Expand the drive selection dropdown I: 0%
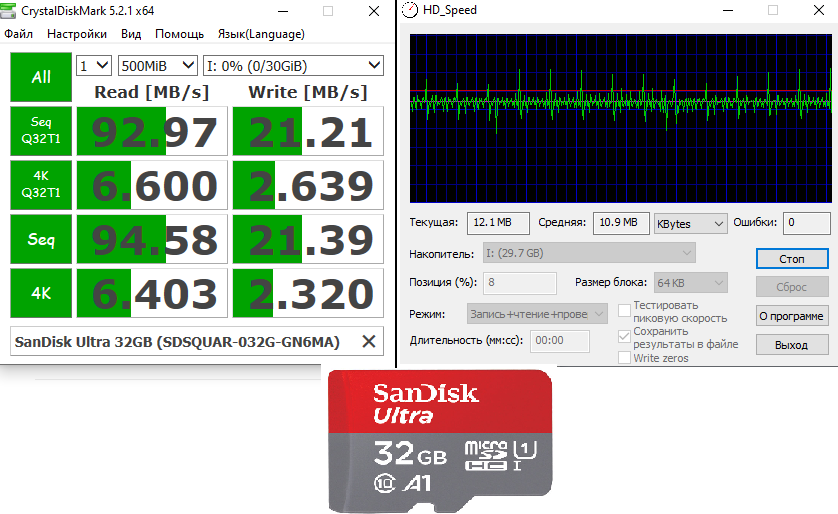Viewport: 838px width, 514px height. (293, 66)
